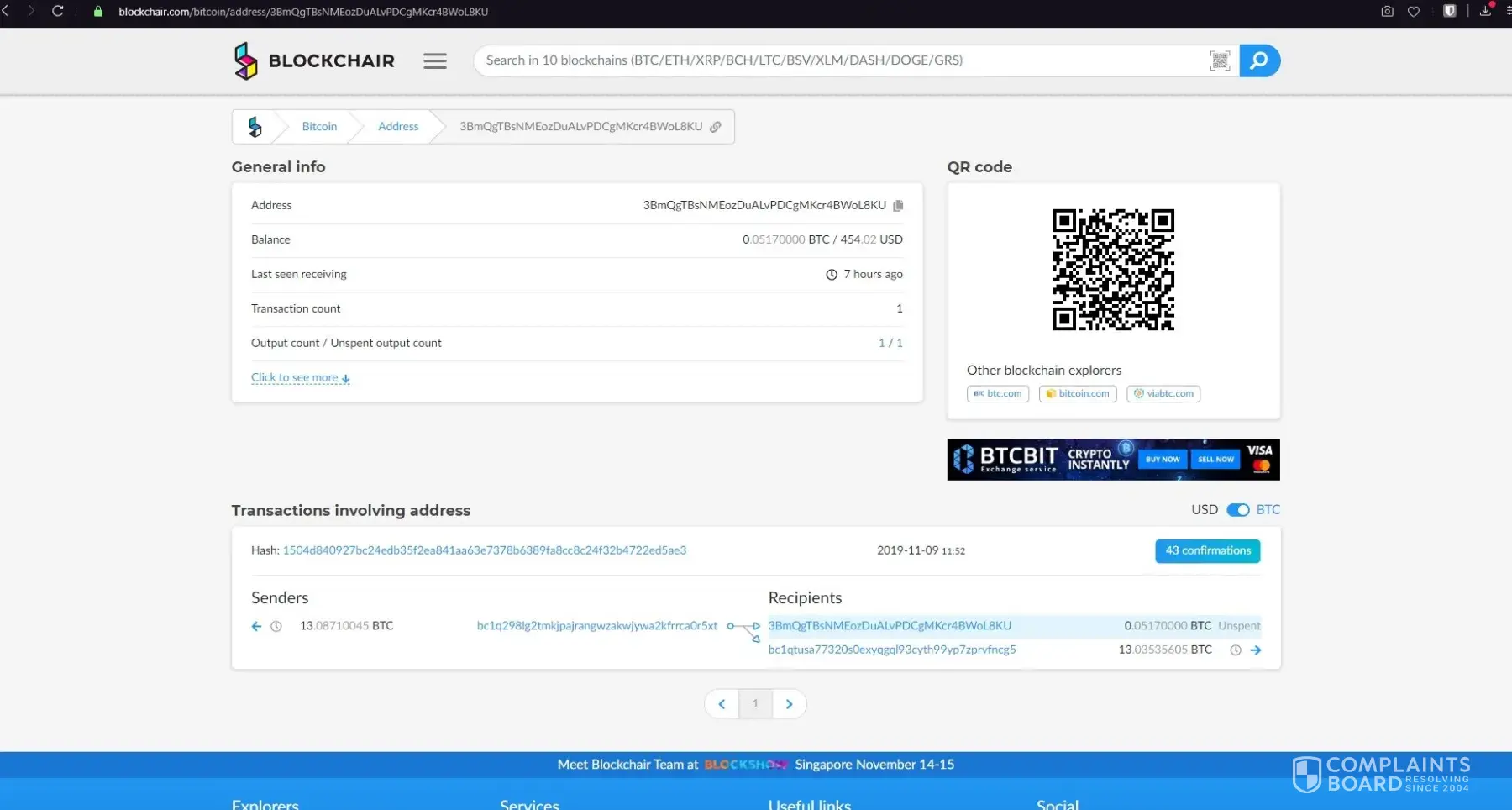
Task: Reload the page with browser refresh icon
Action: (x=58, y=12)
